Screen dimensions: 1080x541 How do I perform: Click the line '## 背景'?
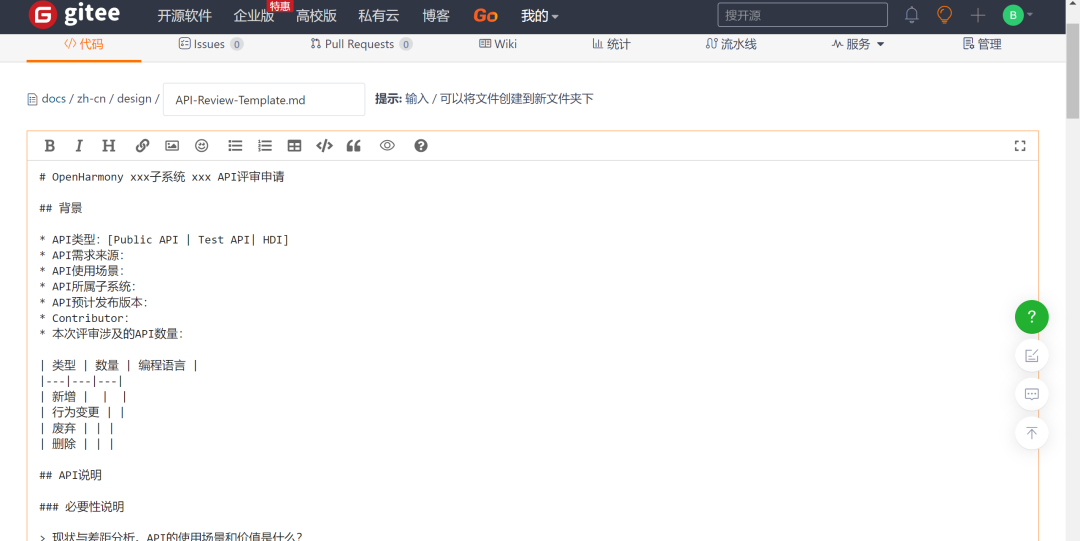61,208
